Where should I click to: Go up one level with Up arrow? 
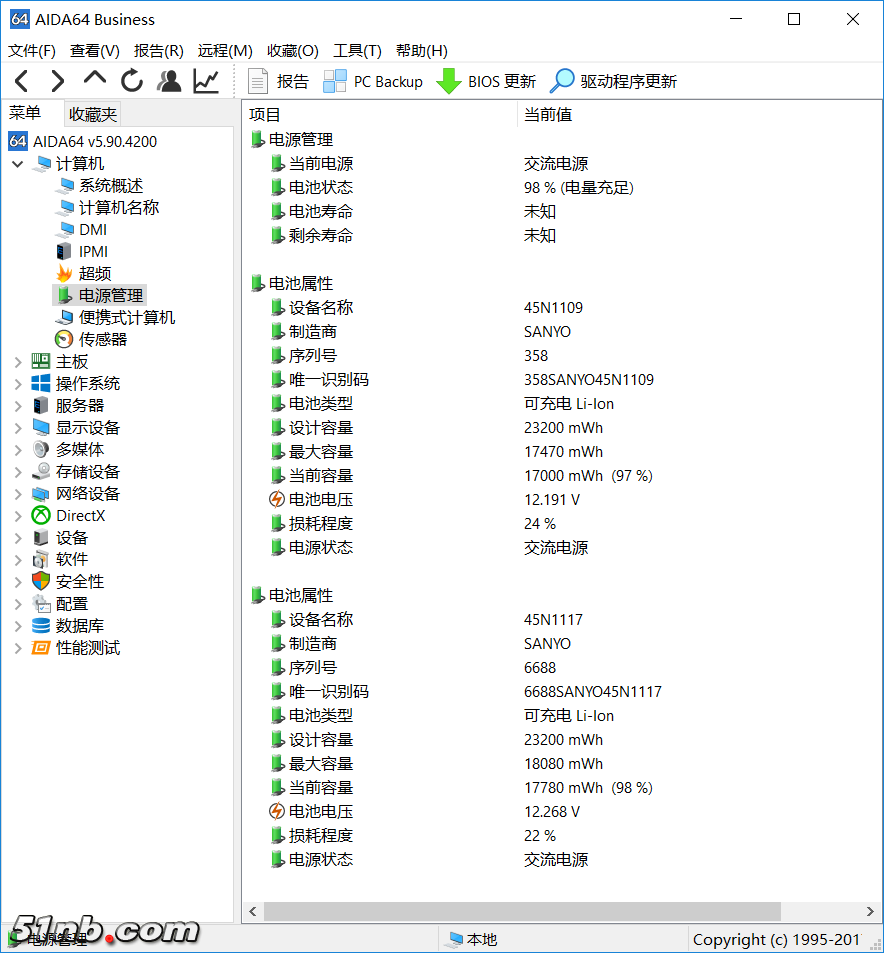click(95, 79)
